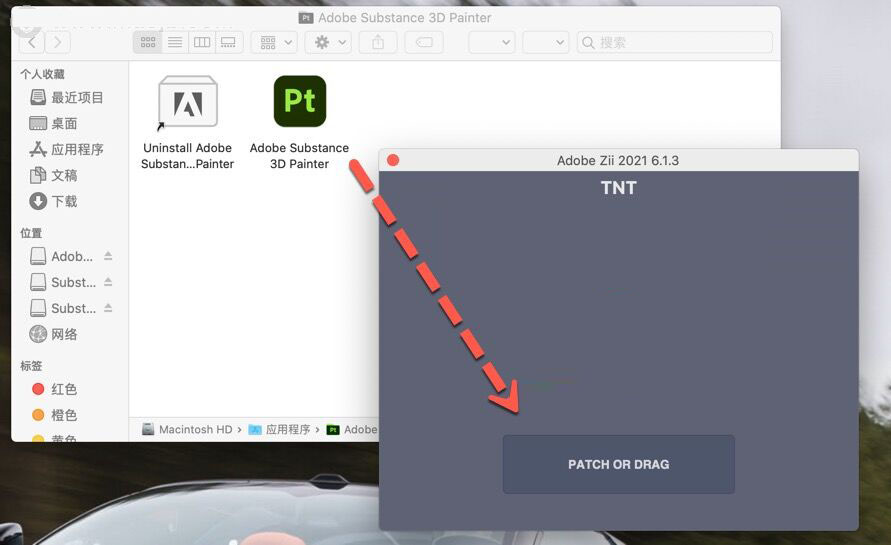Close the Adobe Zii window
This screenshot has width=891, height=545.
pos(393,160)
